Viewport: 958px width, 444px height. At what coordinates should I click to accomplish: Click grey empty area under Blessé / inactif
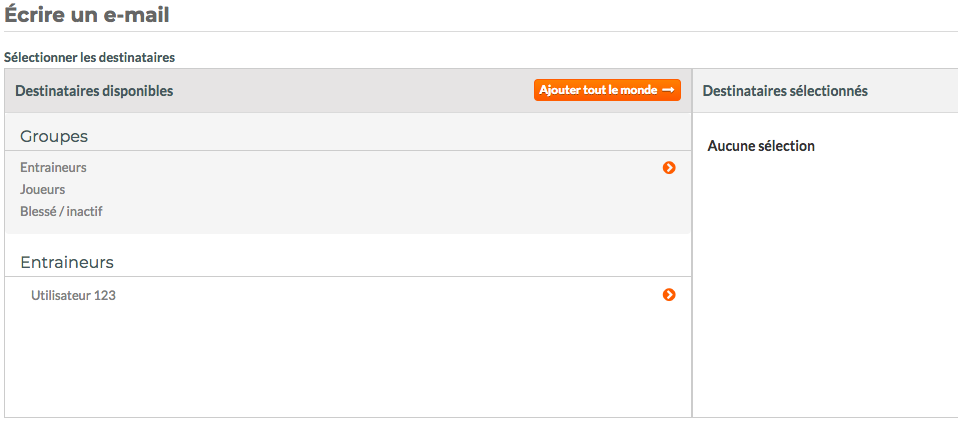348,227
